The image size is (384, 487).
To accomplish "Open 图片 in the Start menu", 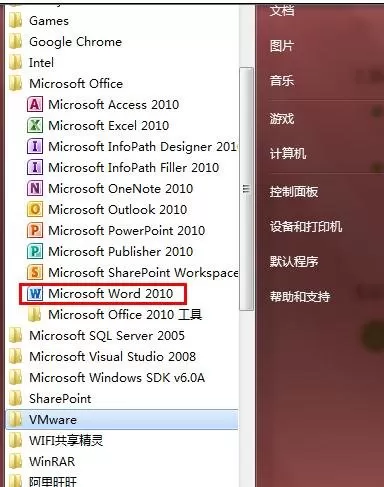I will [282, 46].
